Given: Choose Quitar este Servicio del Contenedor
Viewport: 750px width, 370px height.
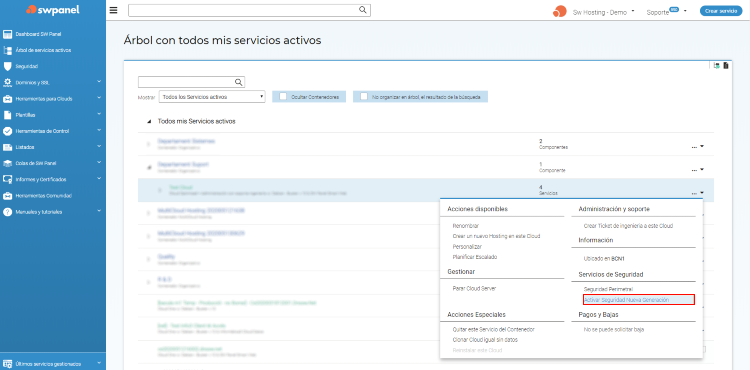Looking at the screenshot, I should click(x=493, y=329).
